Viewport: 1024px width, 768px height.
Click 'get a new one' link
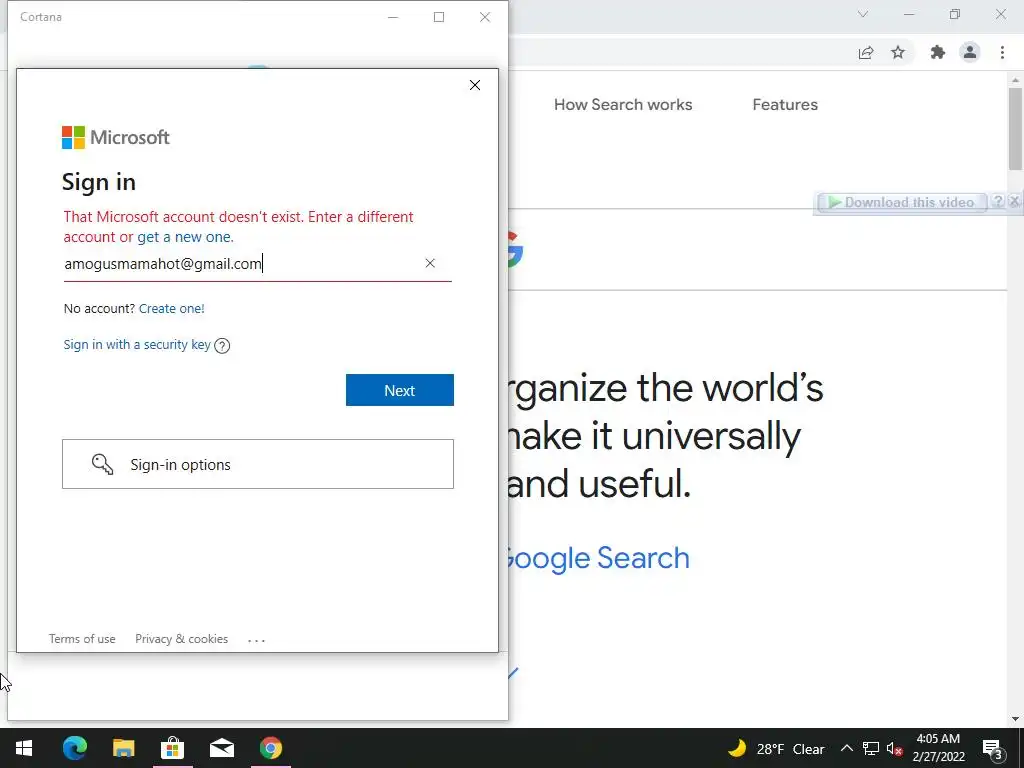tap(184, 237)
